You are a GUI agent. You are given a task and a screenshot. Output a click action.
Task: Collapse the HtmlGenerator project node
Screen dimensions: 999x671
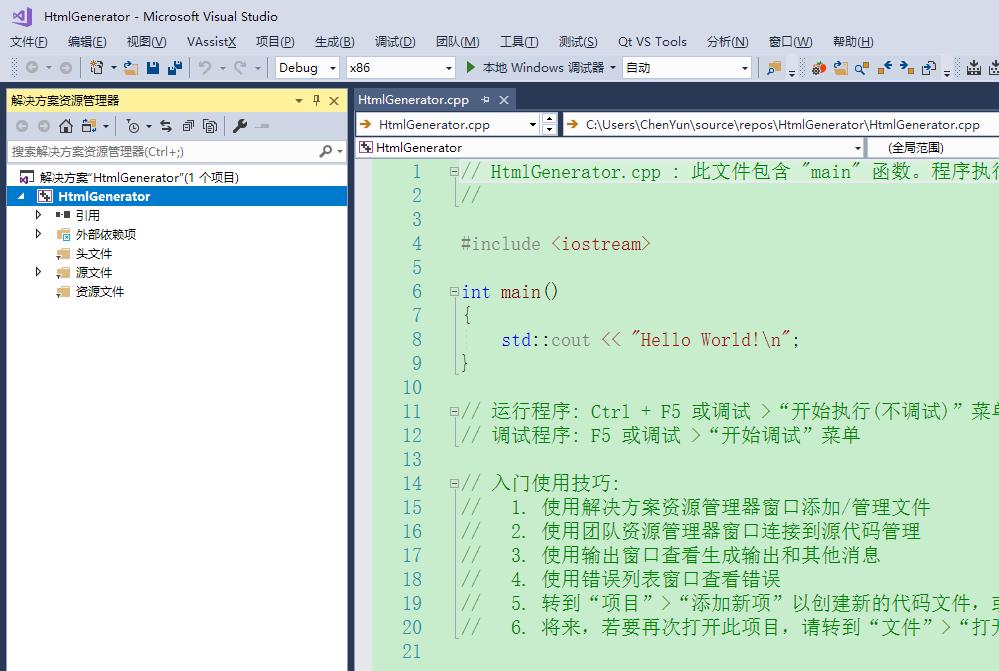[21, 196]
